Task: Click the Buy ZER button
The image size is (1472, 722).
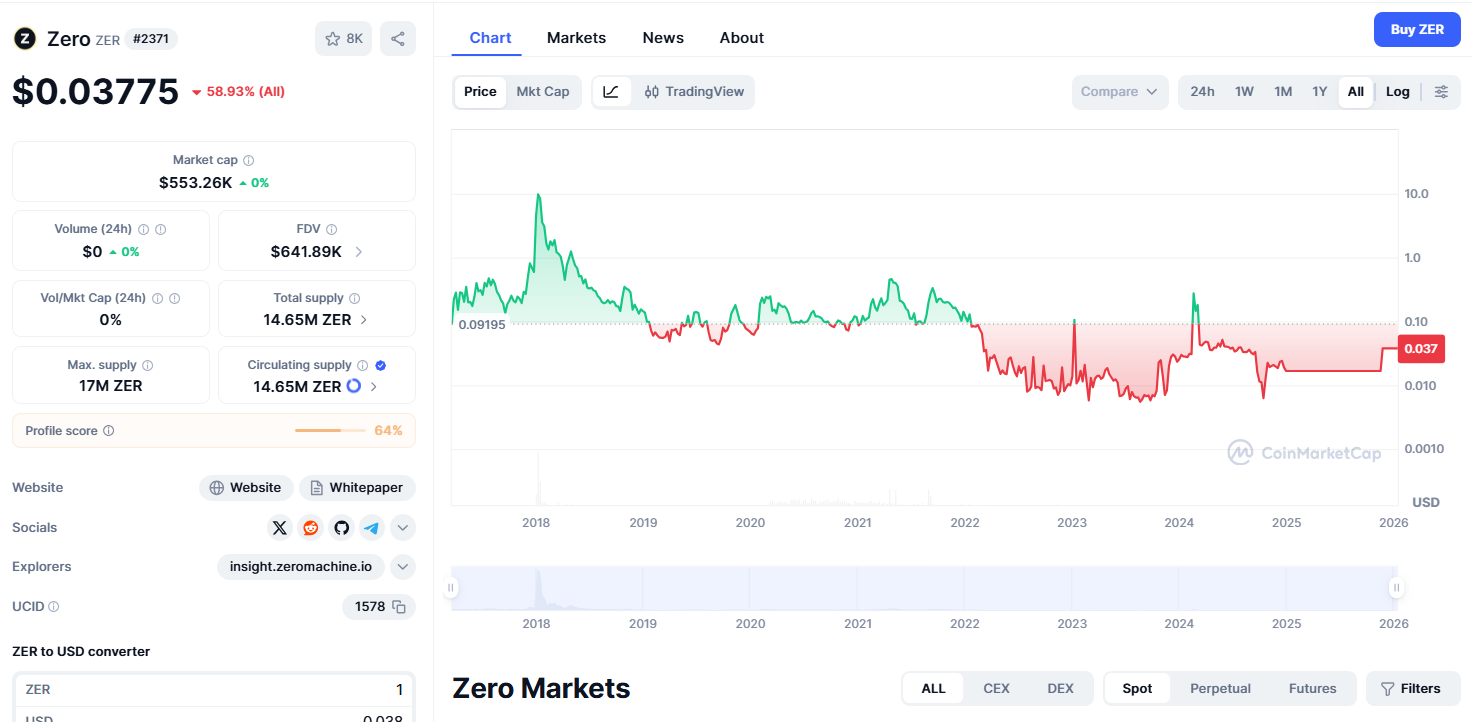Action: click(x=1417, y=30)
